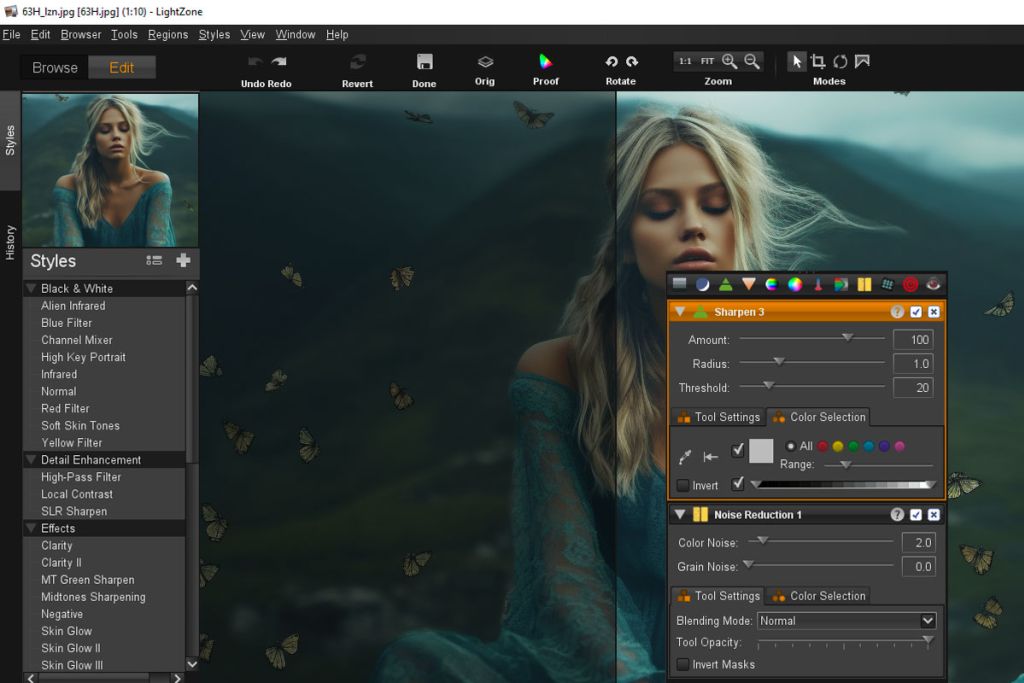Collapse the Black & White styles group
Image resolution: width=1024 pixels, height=683 pixels.
click(x=31, y=288)
